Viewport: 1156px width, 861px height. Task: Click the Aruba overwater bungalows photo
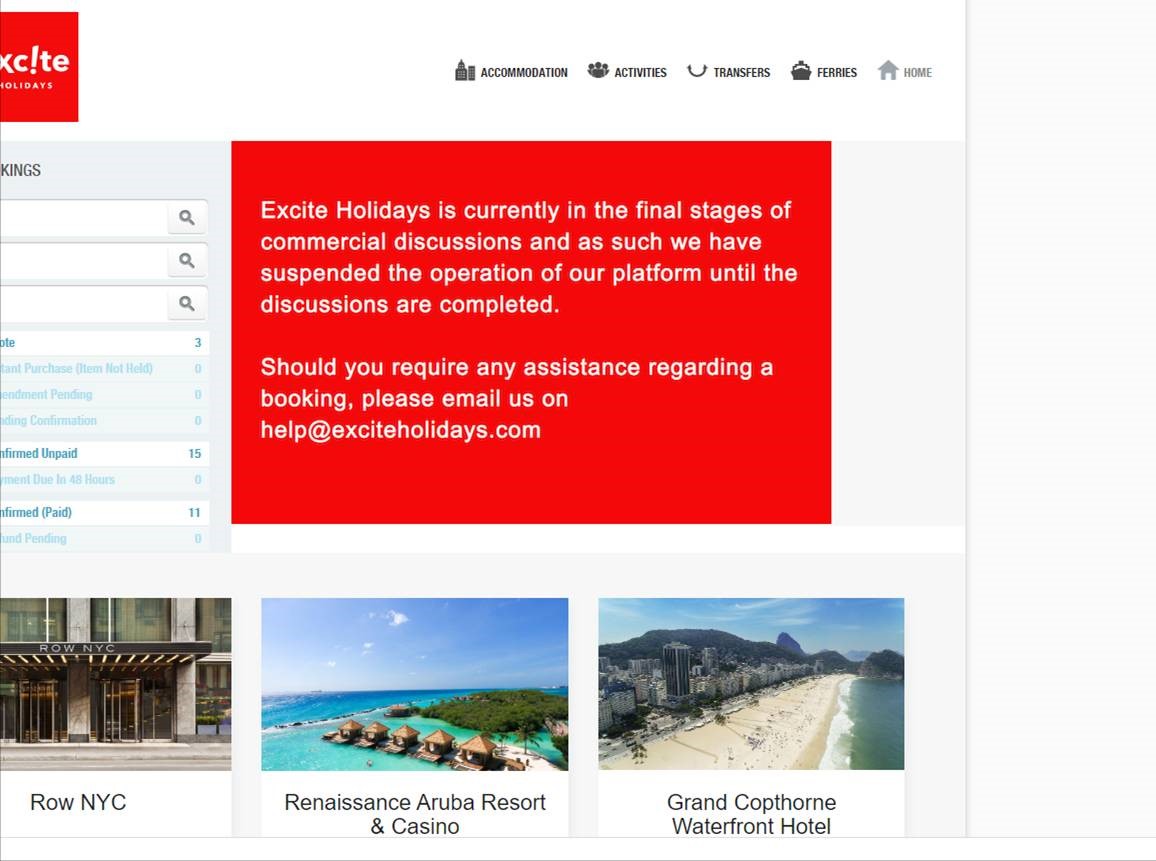click(414, 684)
